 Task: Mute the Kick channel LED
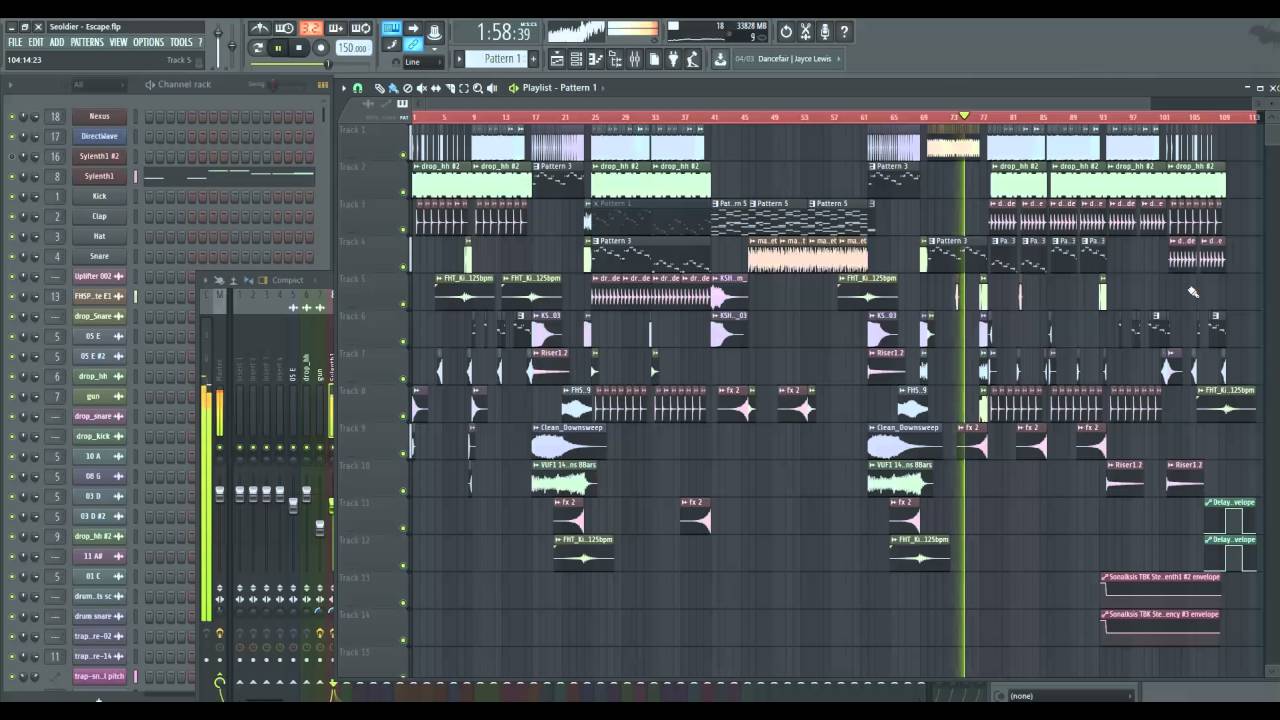click(12, 196)
